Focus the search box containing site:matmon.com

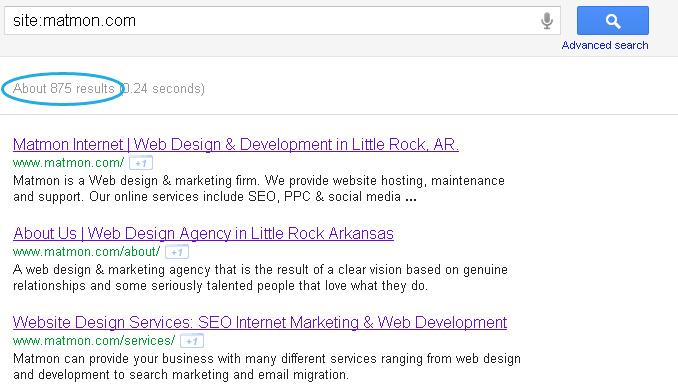(282, 20)
